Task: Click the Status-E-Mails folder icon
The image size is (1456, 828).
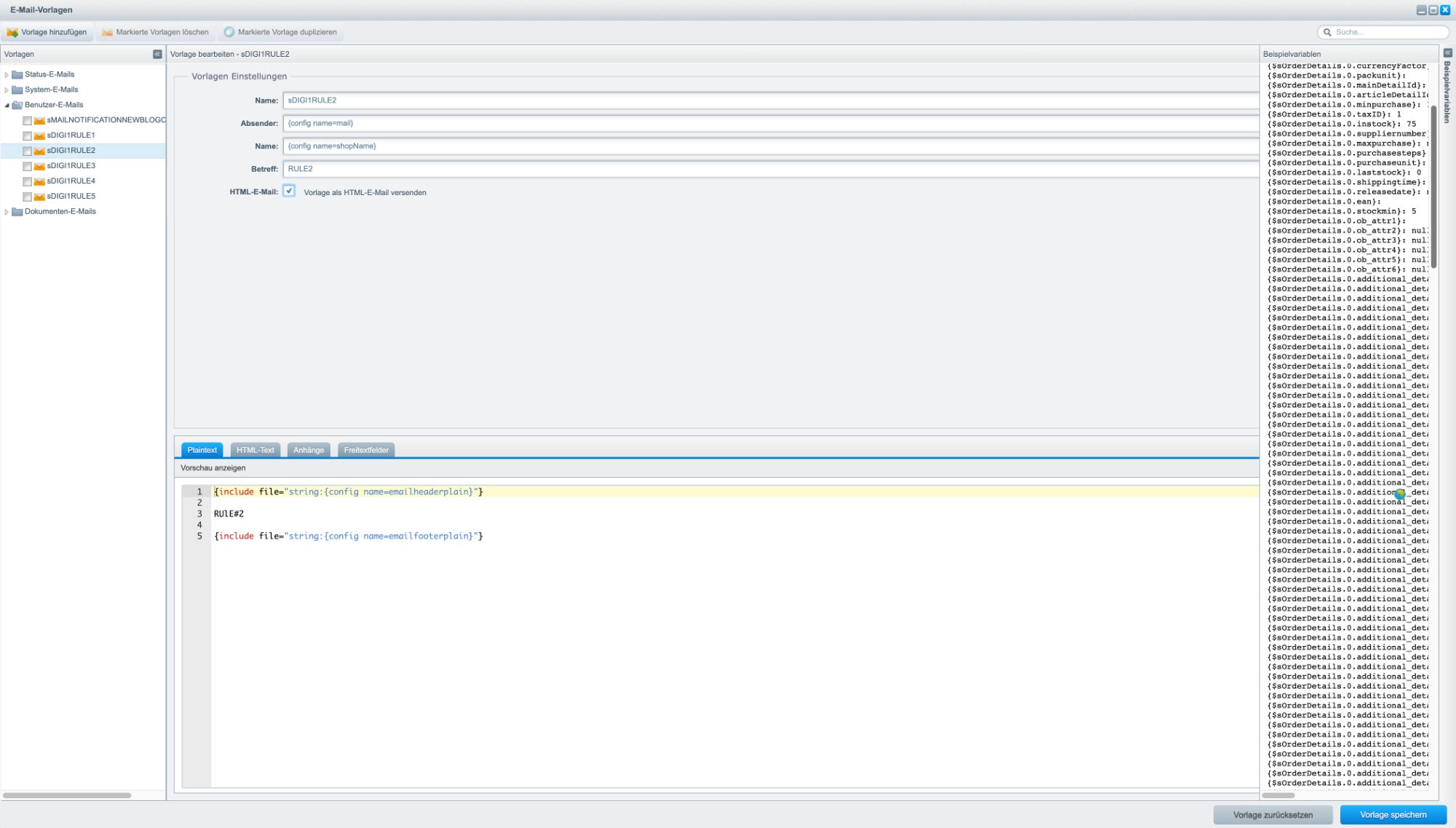Action: click(x=17, y=74)
